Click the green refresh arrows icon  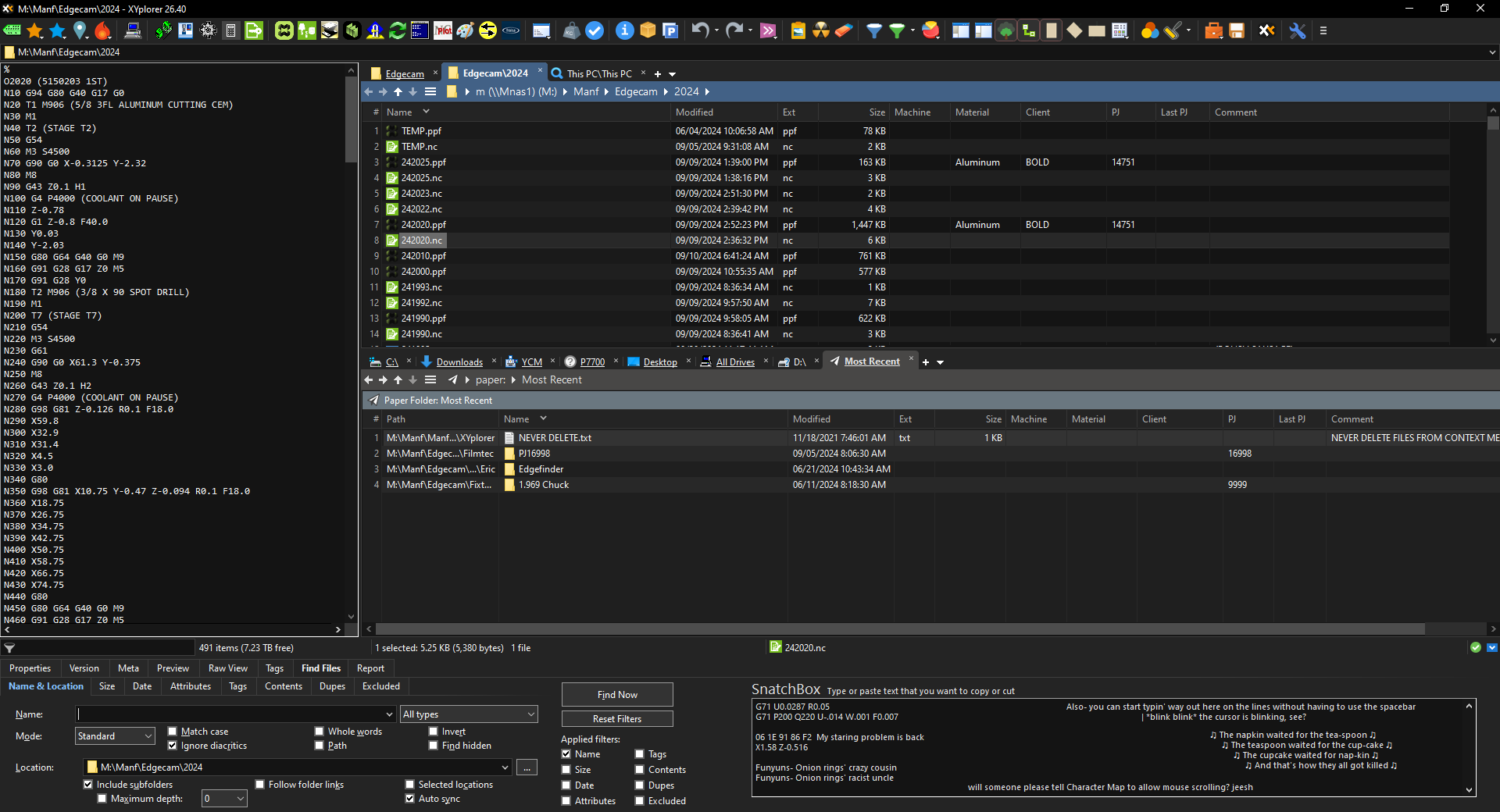[398, 30]
